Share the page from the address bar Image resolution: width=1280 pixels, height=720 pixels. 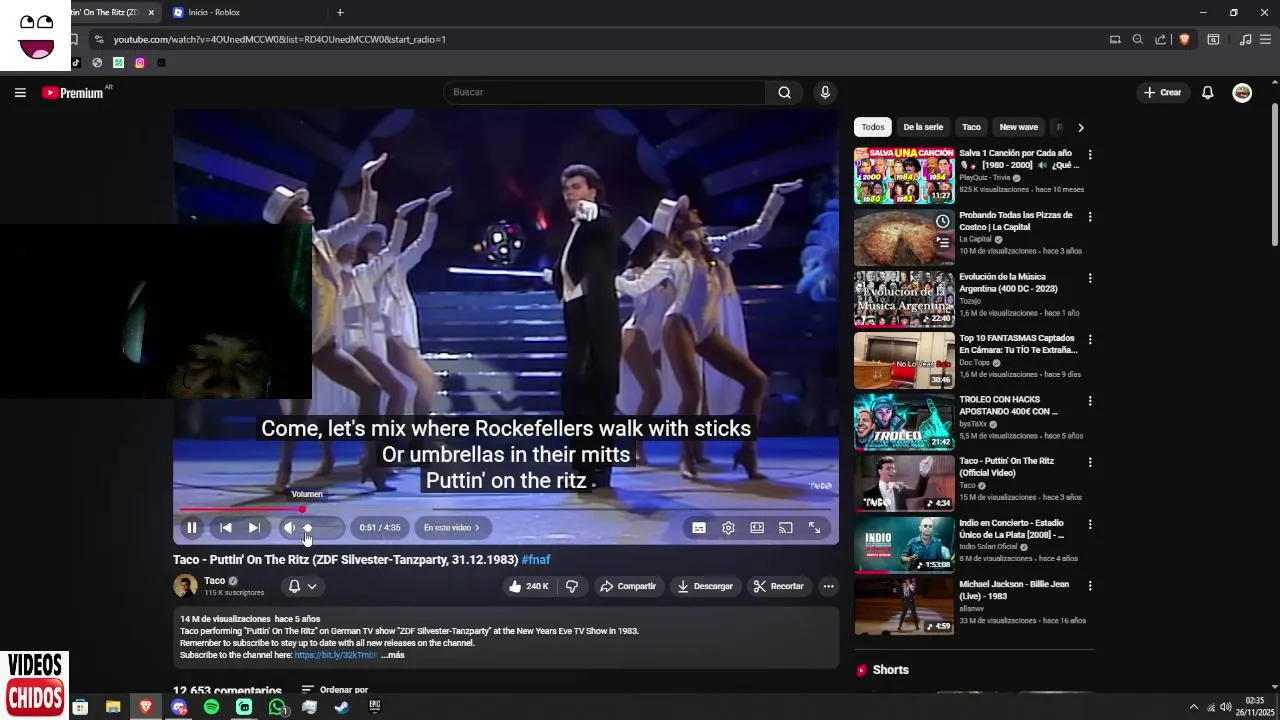point(1160,39)
